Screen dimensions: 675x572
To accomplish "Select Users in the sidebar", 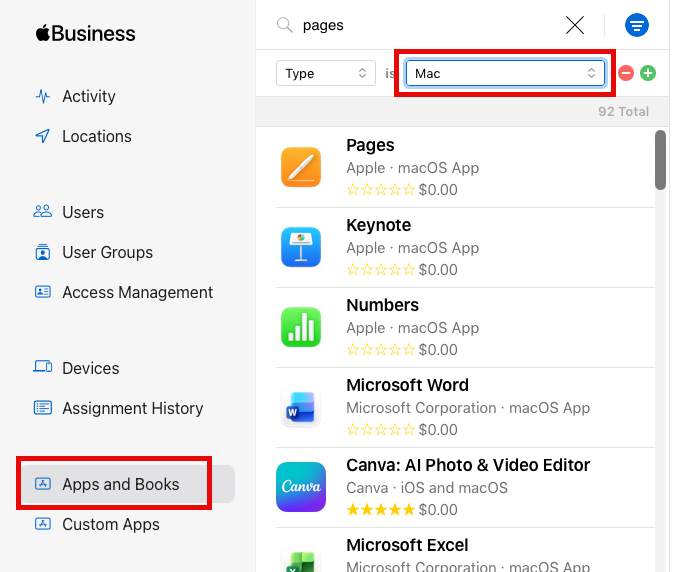I will 82,212.
